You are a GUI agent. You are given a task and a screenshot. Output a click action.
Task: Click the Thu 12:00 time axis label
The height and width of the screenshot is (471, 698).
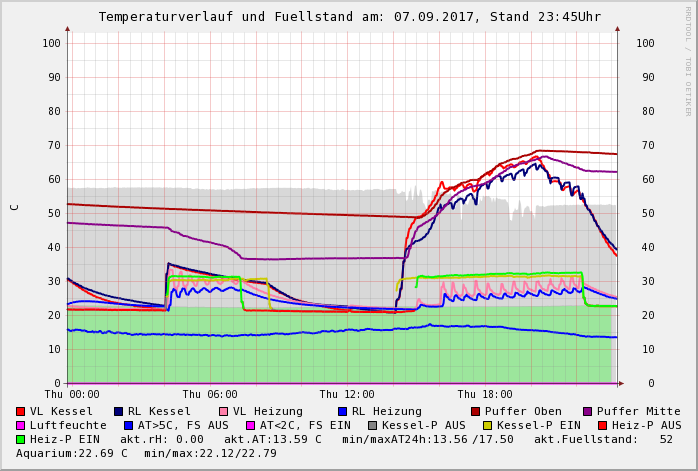click(x=347, y=394)
